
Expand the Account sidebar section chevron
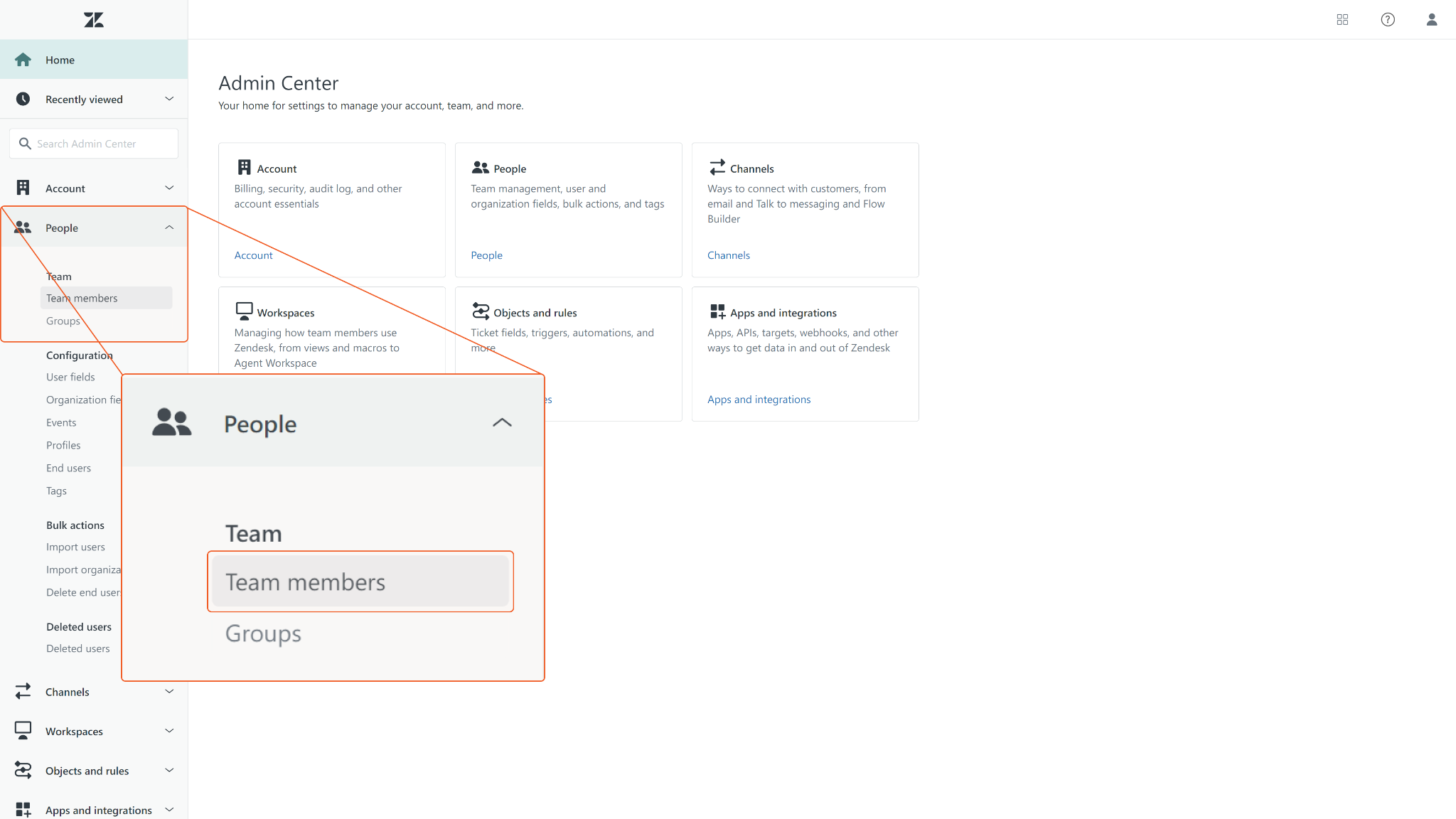point(169,188)
